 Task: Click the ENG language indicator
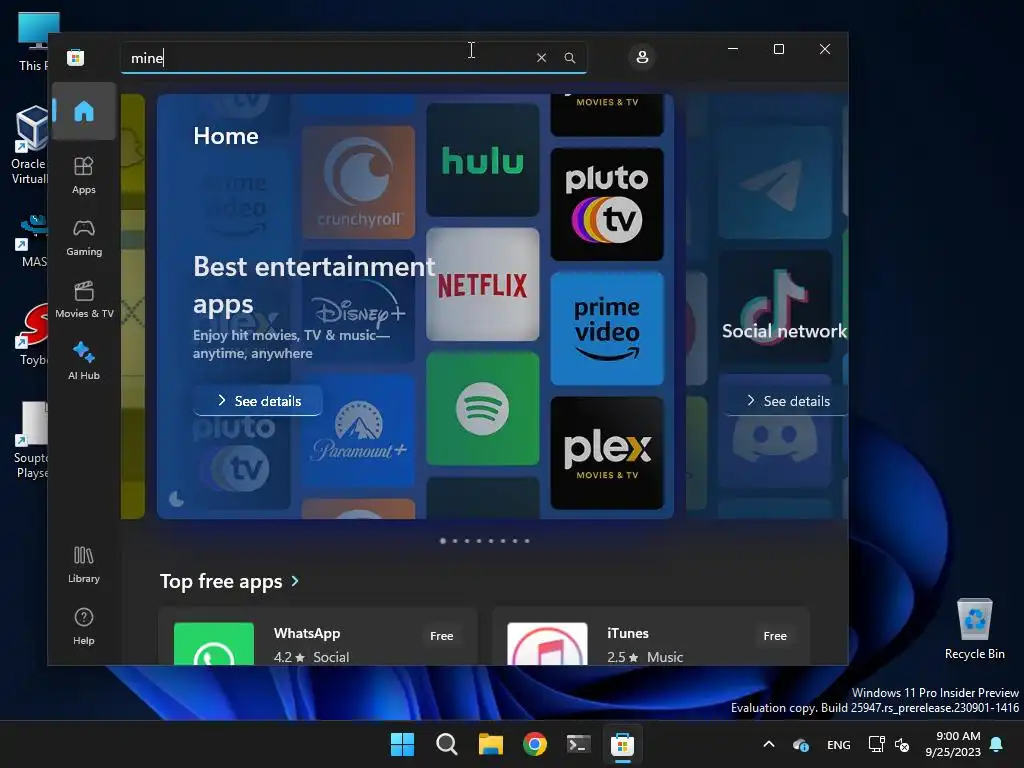839,745
